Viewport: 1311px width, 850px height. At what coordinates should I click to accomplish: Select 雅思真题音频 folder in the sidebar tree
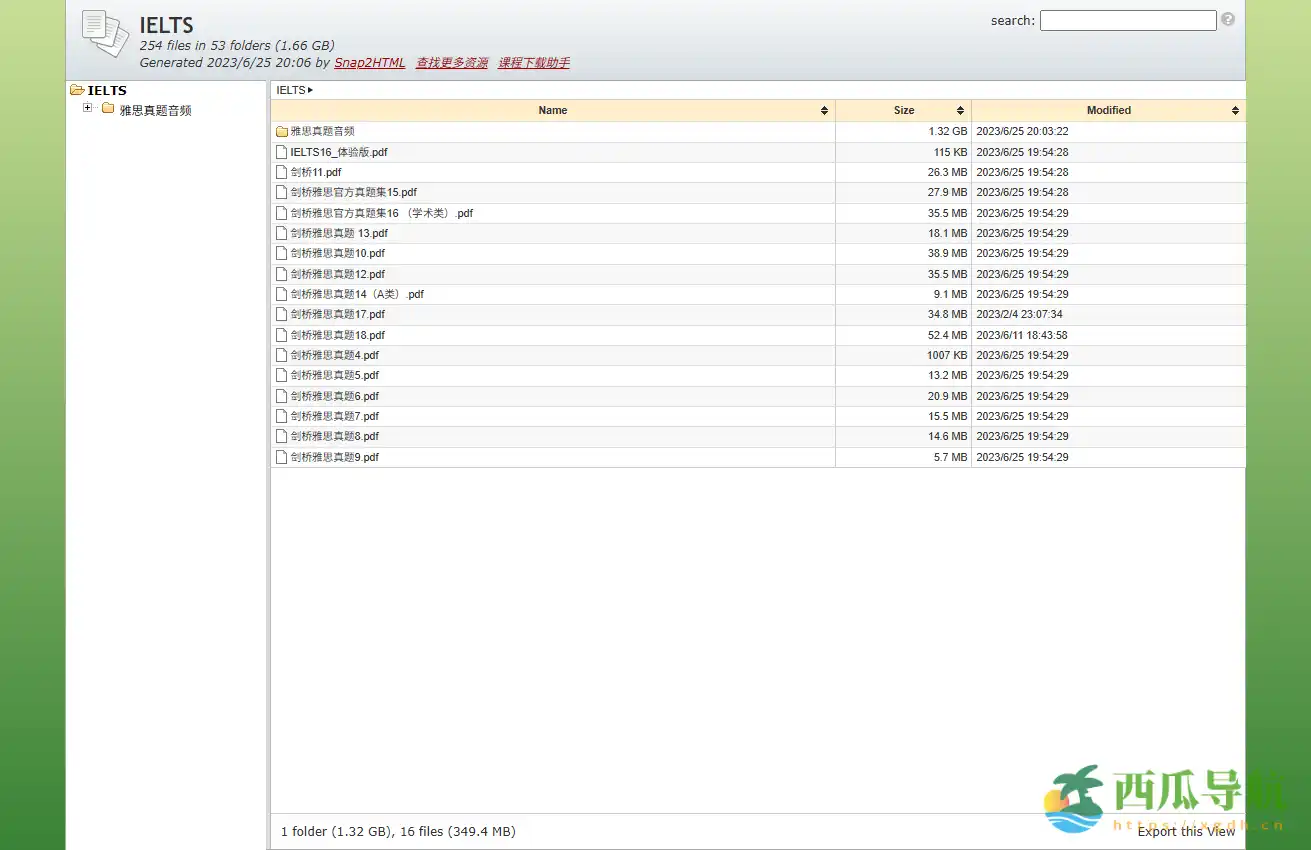[155, 111]
